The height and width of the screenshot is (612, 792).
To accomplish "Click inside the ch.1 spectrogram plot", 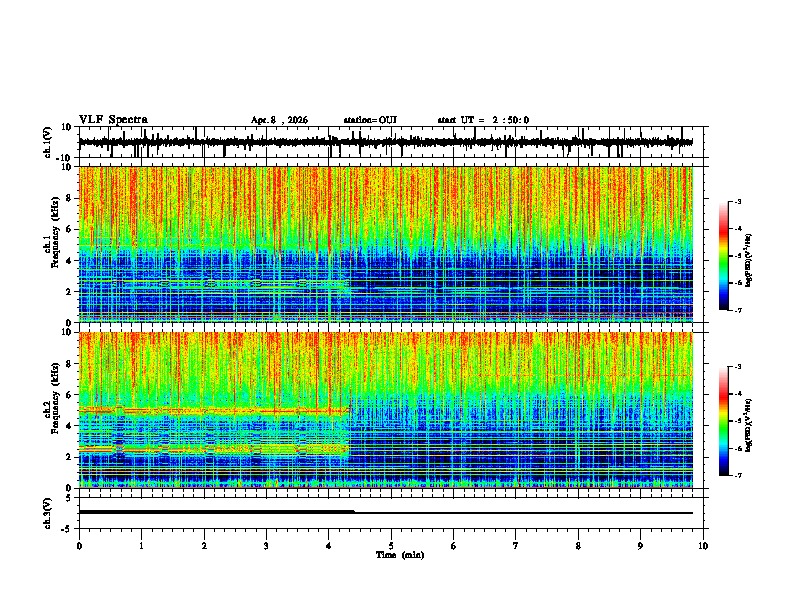I will (x=385, y=244).
